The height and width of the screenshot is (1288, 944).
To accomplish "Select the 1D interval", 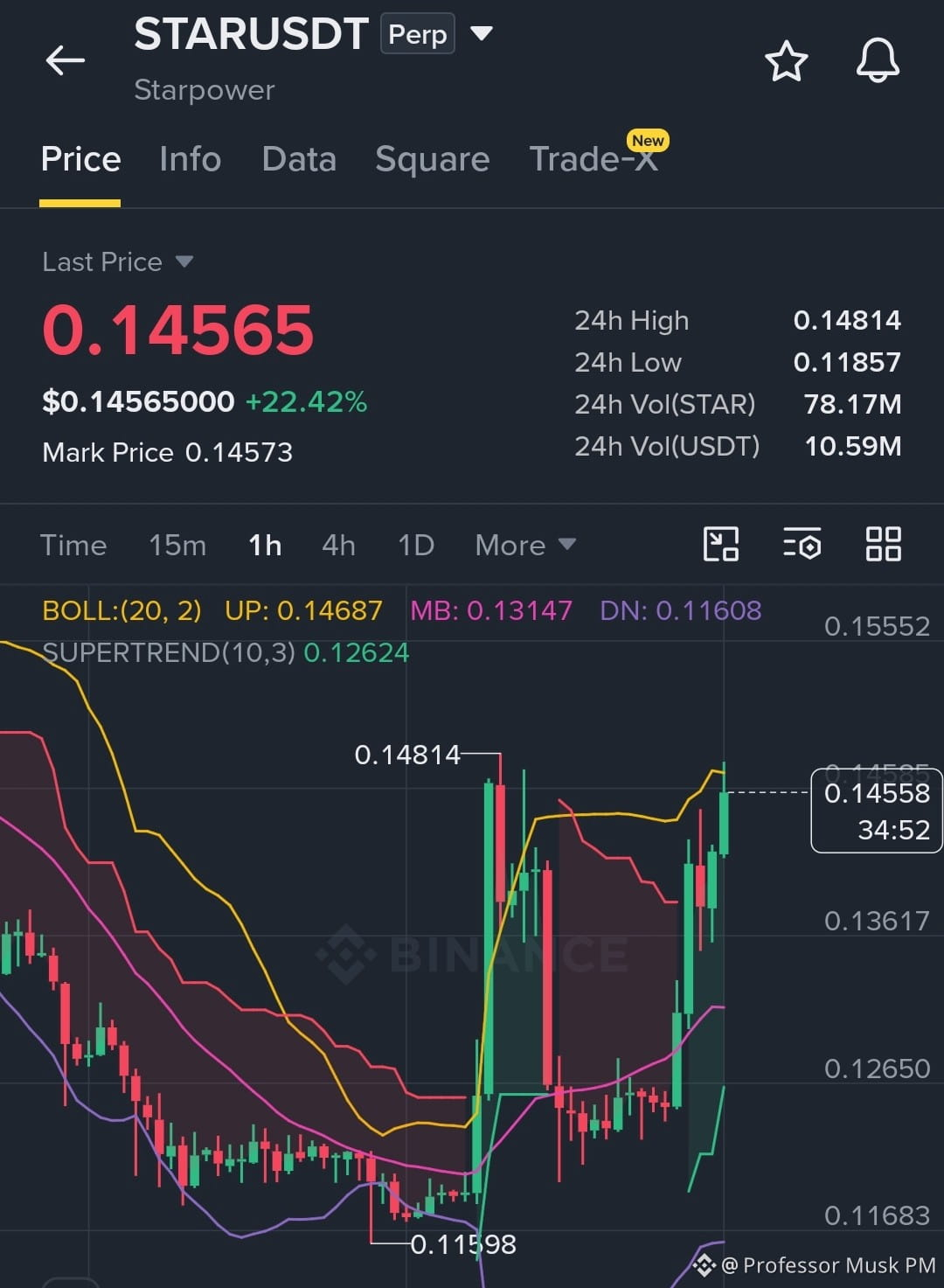I will tap(416, 545).
